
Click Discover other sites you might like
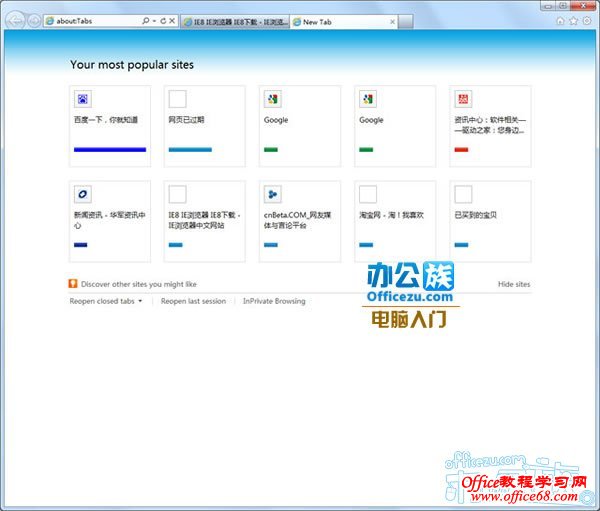point(139,284)
